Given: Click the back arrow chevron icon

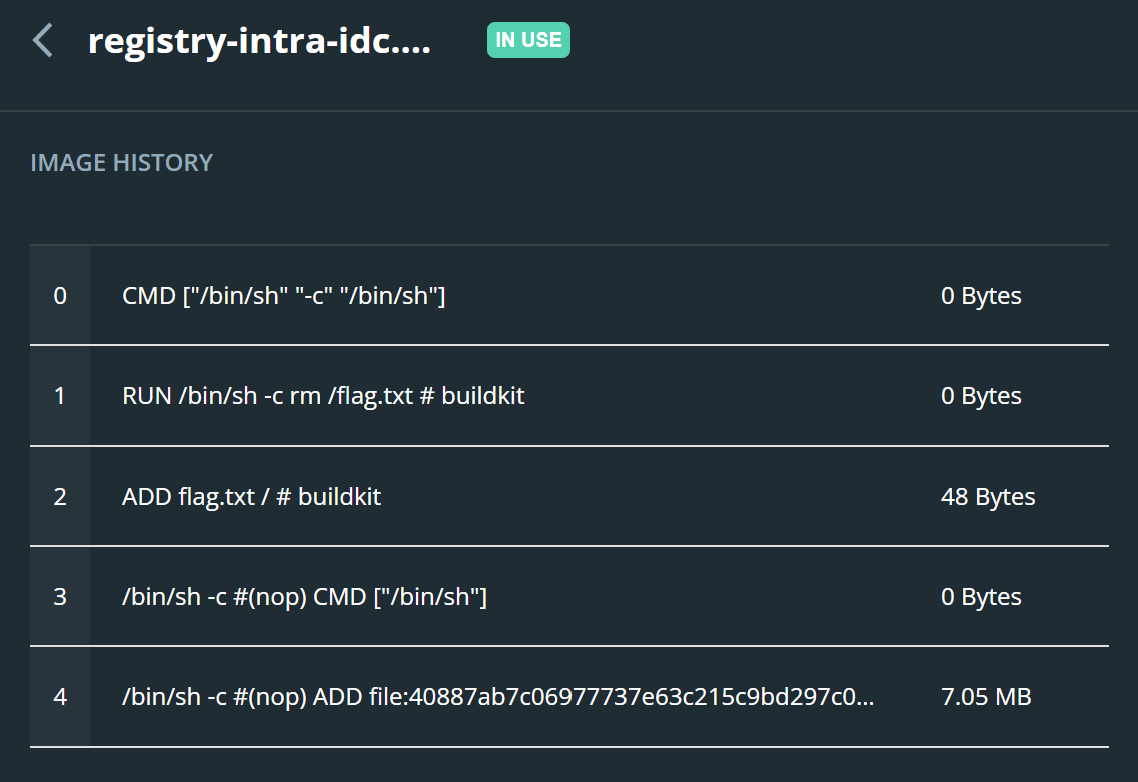Looking at the screenshot, I should 43,40.
